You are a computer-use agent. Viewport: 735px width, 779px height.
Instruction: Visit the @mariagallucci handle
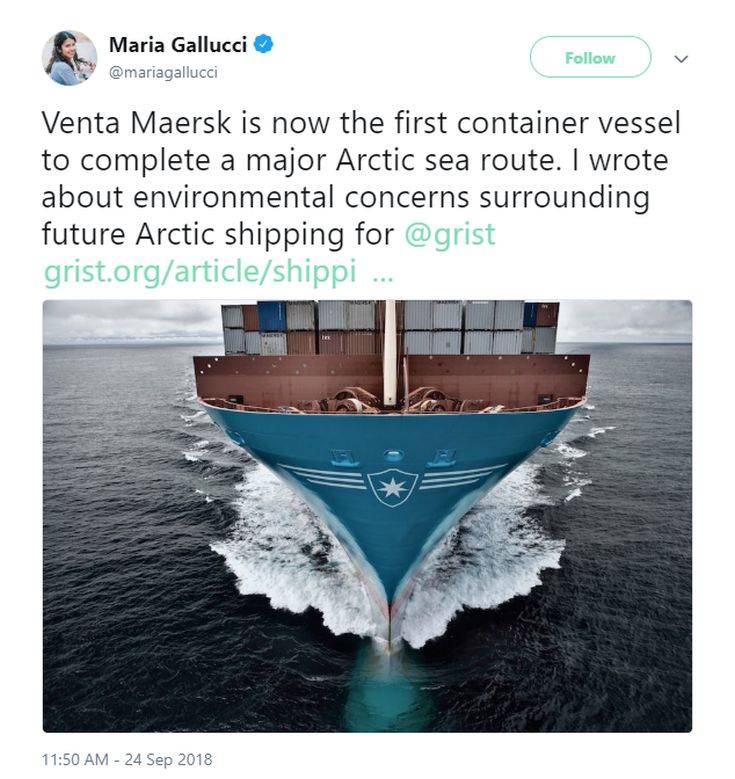pyautogui.click(x=163, y=73)
